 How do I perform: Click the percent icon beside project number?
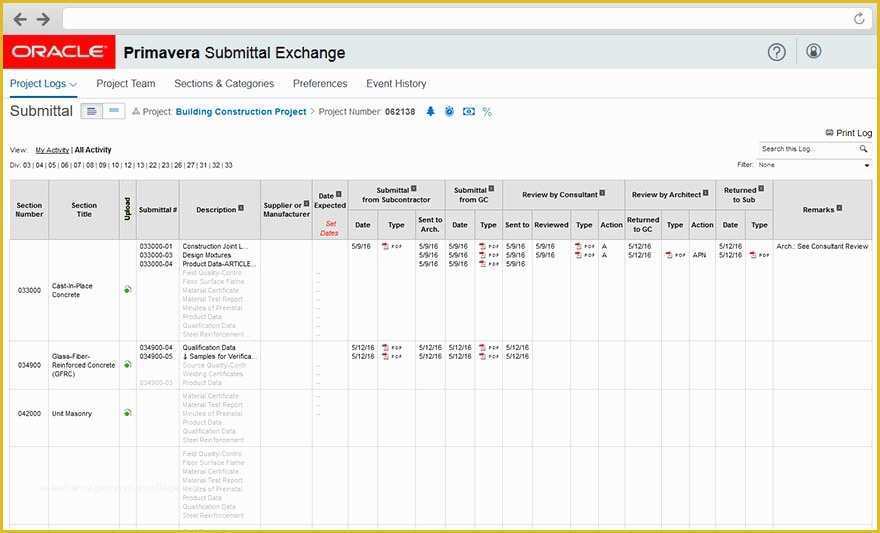[x=487, y=112]
